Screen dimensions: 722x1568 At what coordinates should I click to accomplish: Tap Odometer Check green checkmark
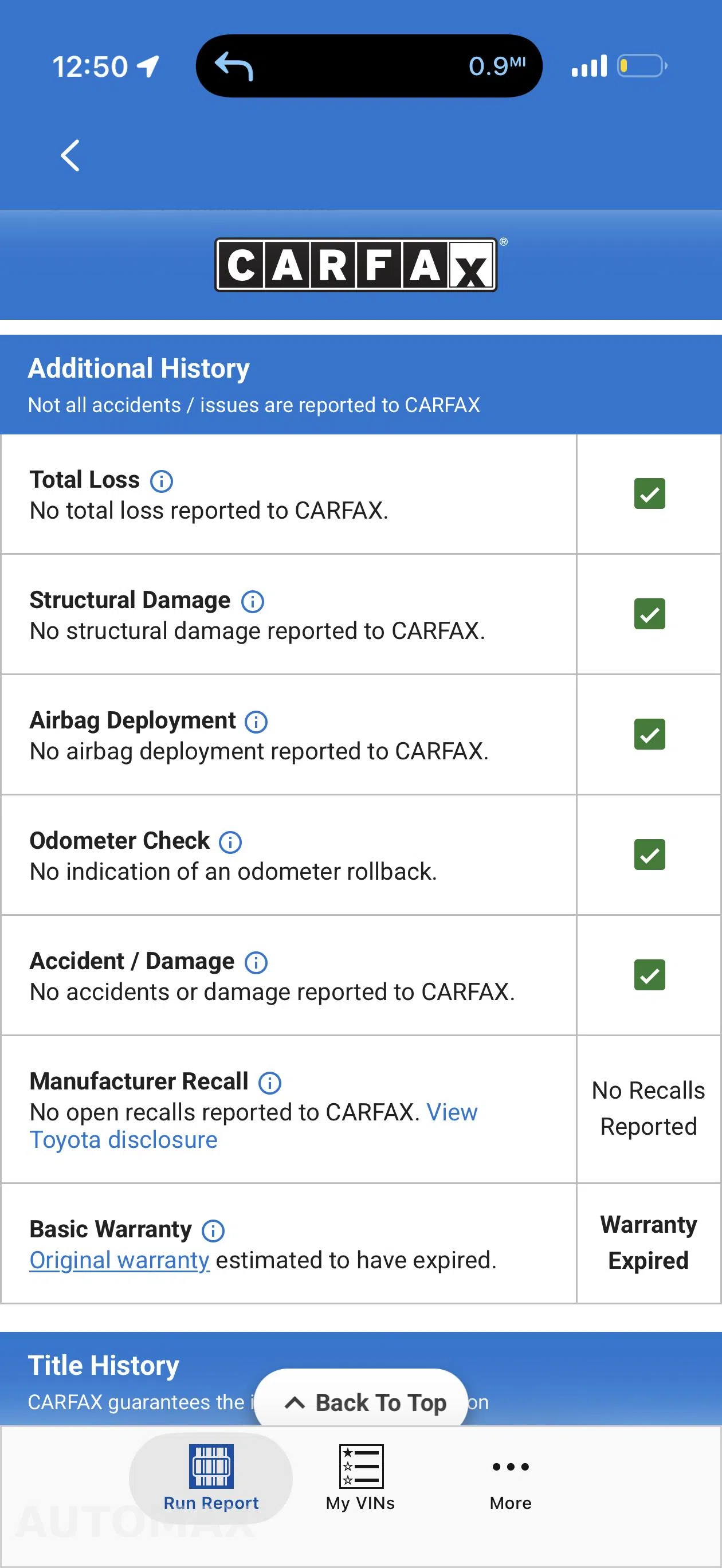(650, 854)
